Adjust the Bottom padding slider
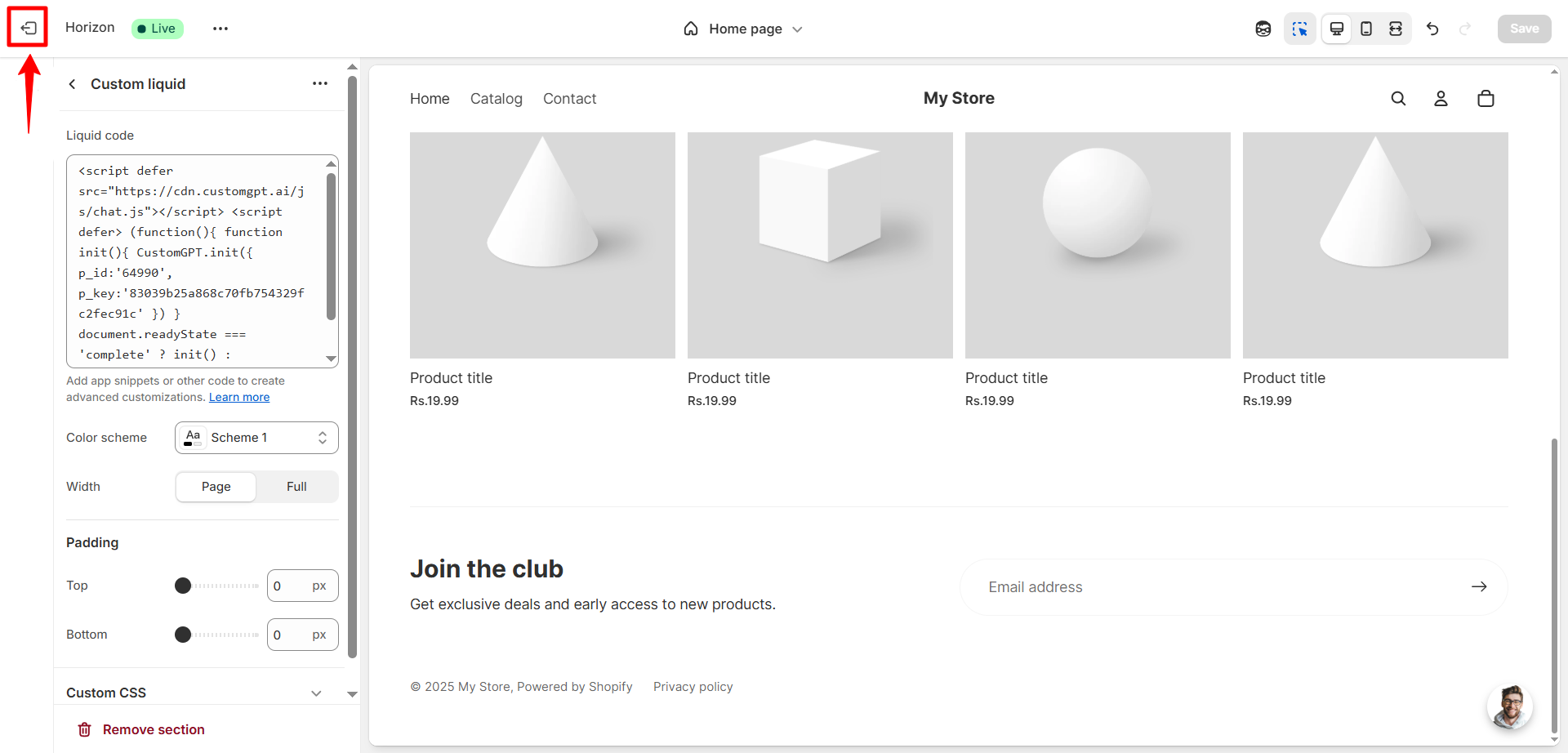 pos(217,635)
